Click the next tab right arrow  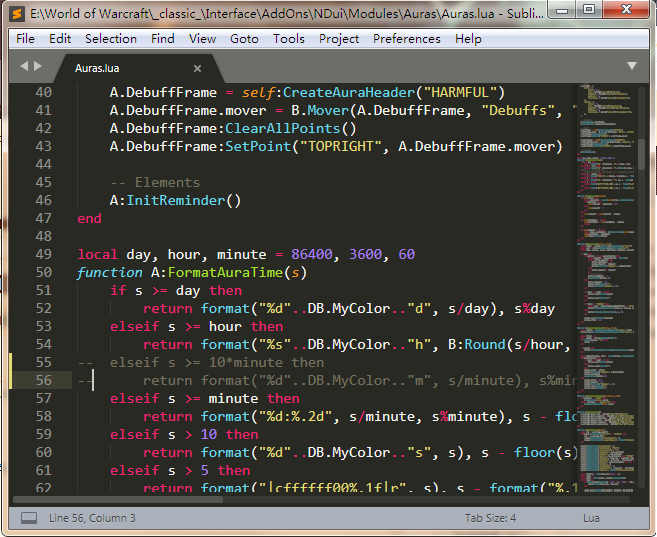39,66
